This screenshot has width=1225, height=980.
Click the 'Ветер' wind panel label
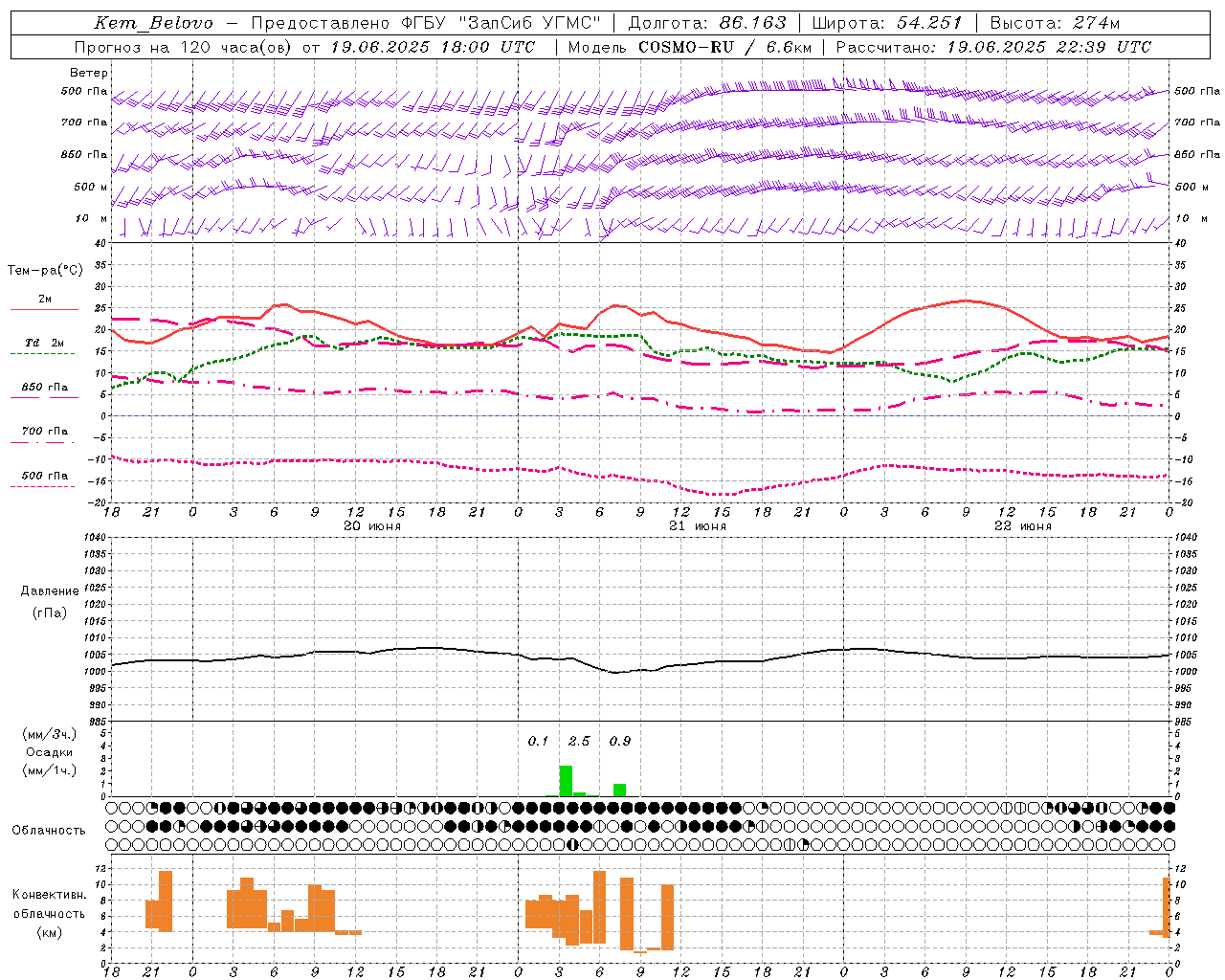click(x=89, y=73)
